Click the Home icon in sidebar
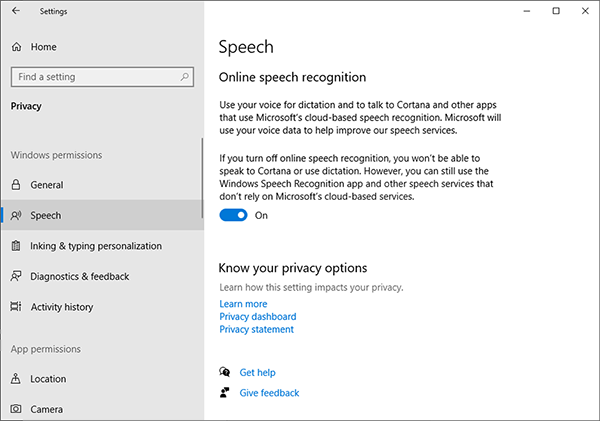The width and height of the screenshot is (600, 421). click(x=17, y=47)
